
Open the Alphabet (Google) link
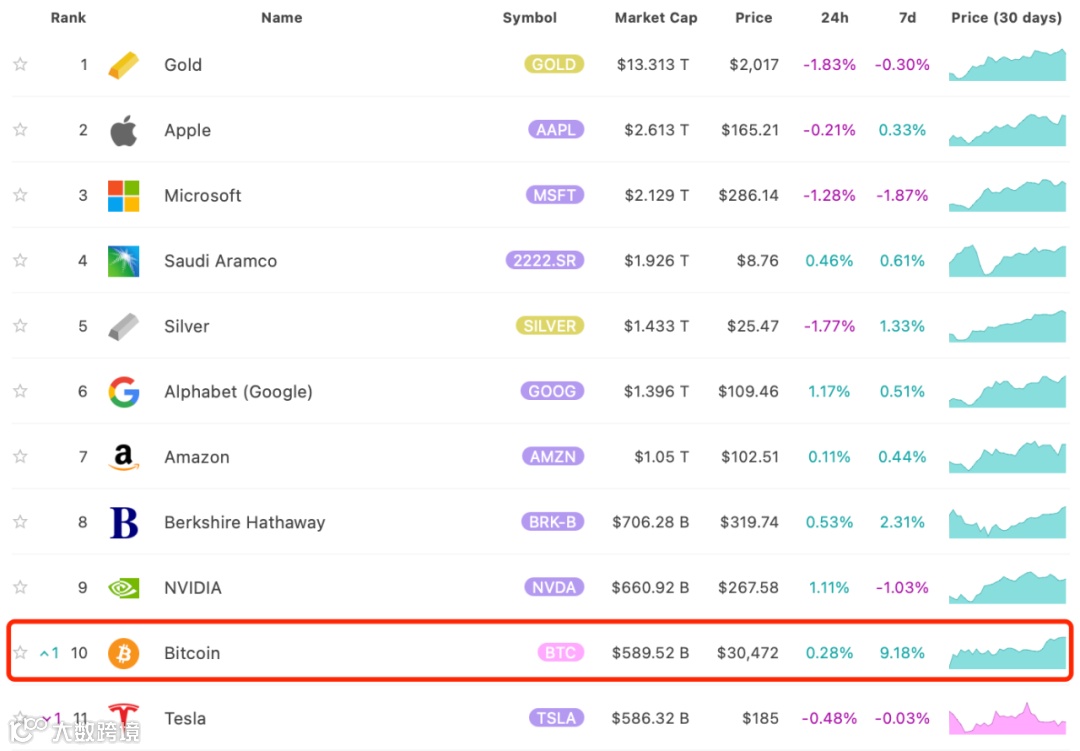[x=238, y=392]
